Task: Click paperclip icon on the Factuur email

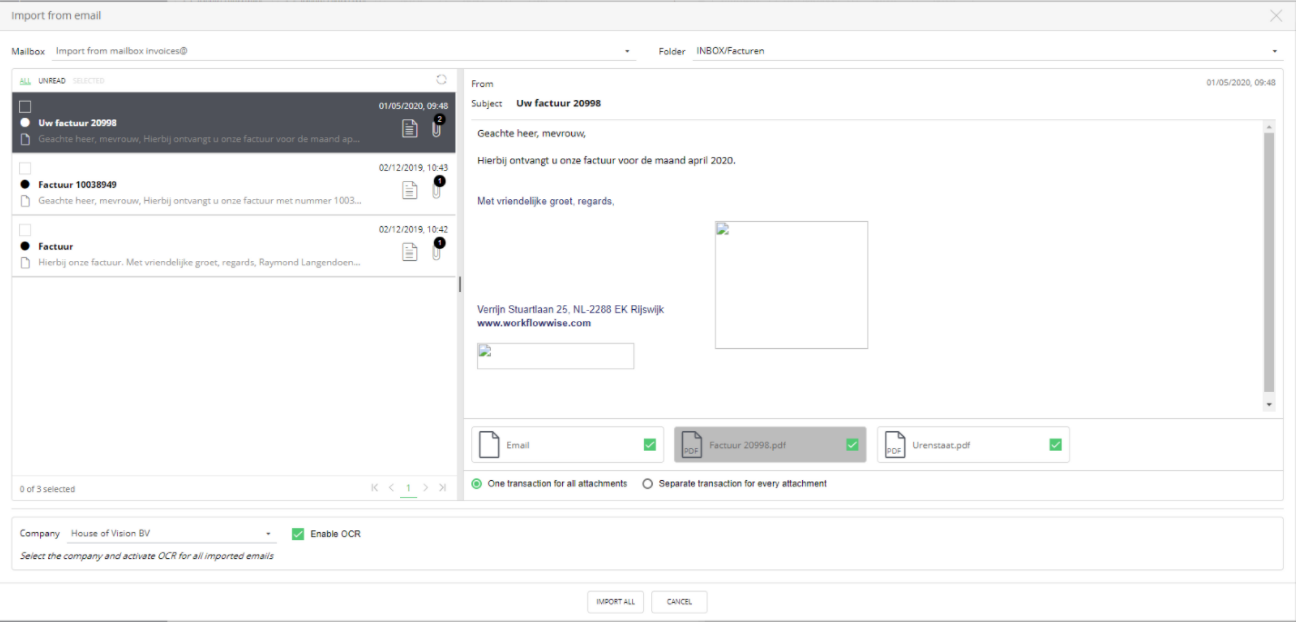Action: pos(436,252)
